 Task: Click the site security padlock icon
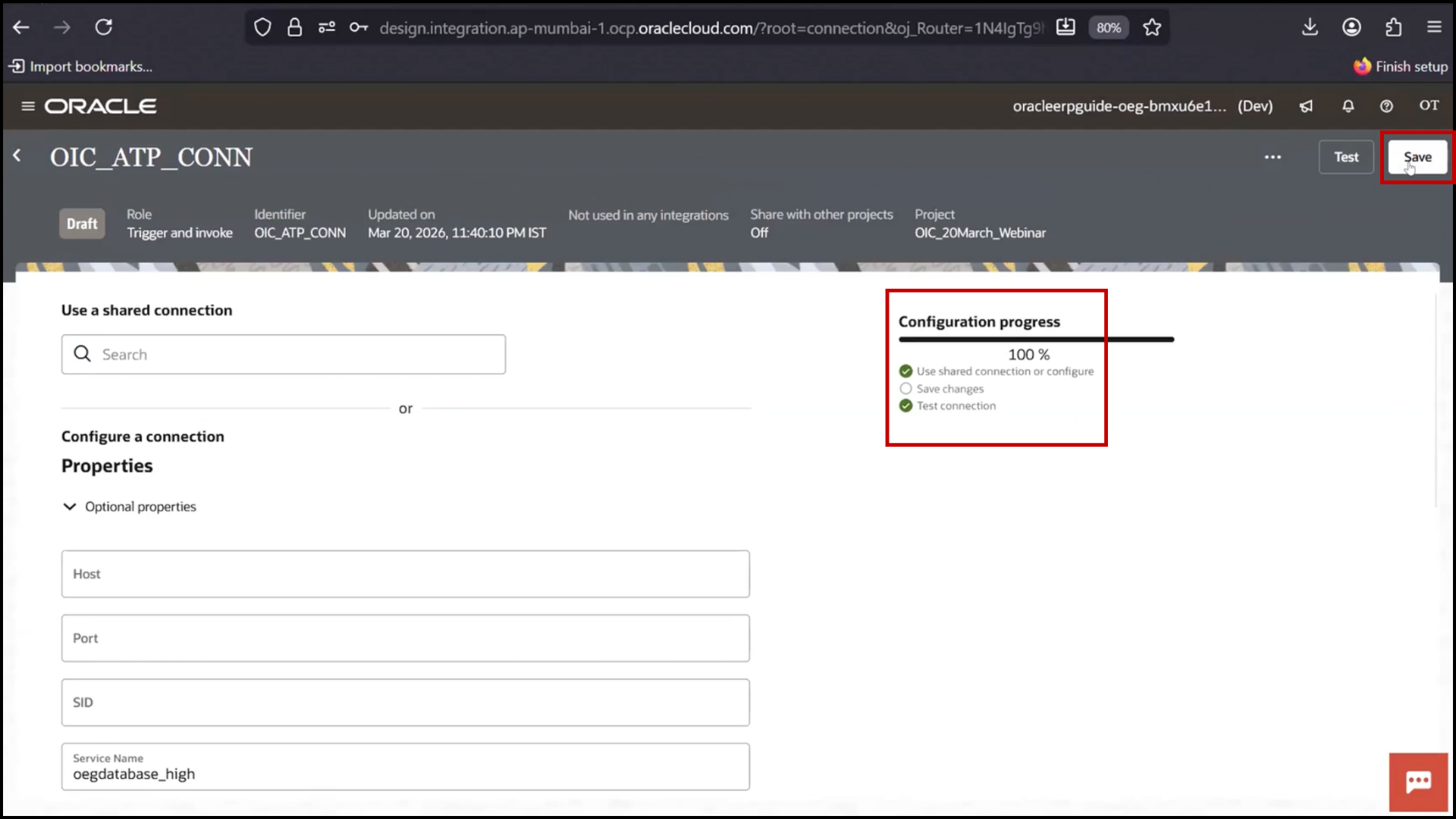click(295, 28)
